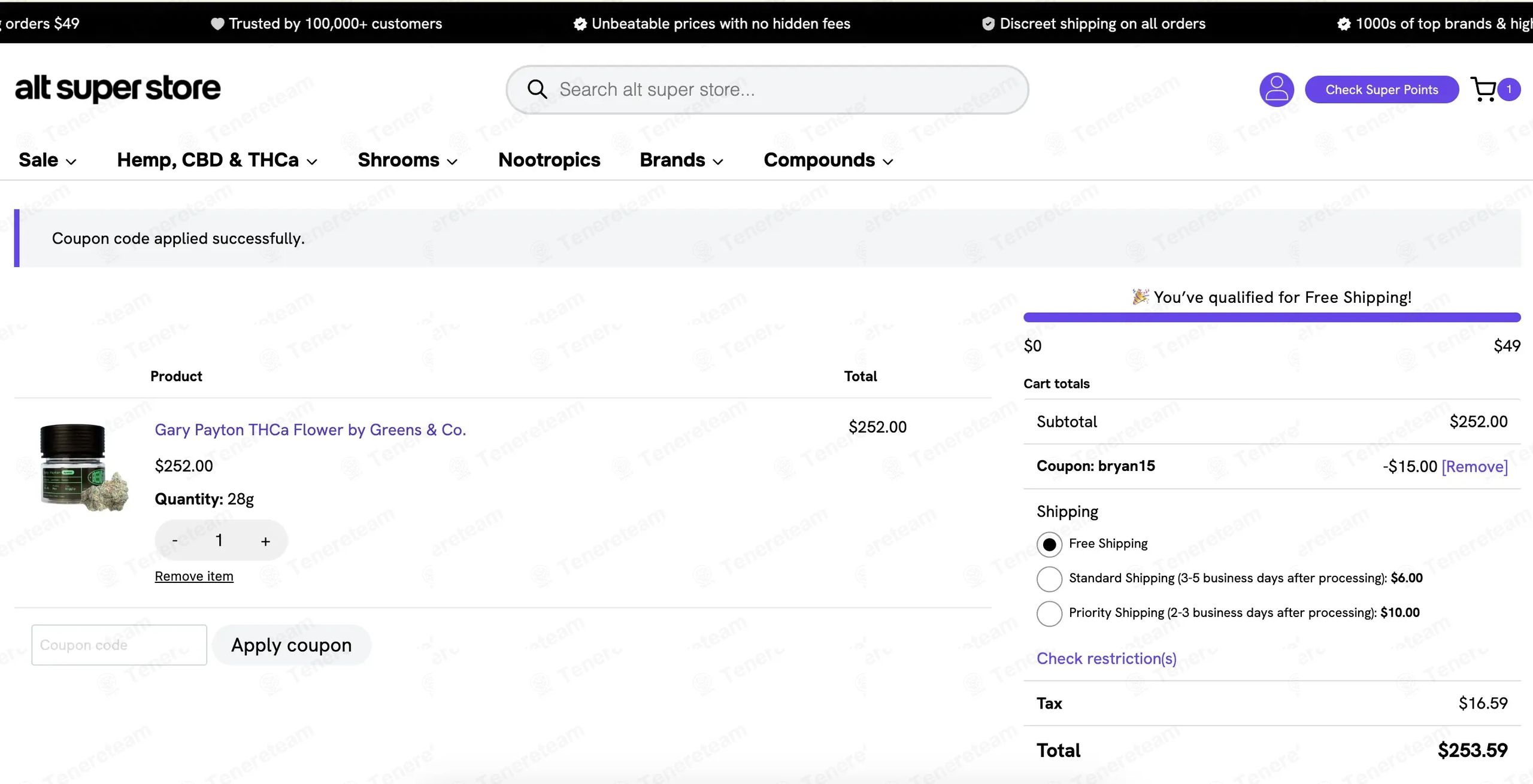The width and height of the screenshot is (1533, 784).
Task: Click the Gary Payton product thumbnail
Action: [83, 467]
